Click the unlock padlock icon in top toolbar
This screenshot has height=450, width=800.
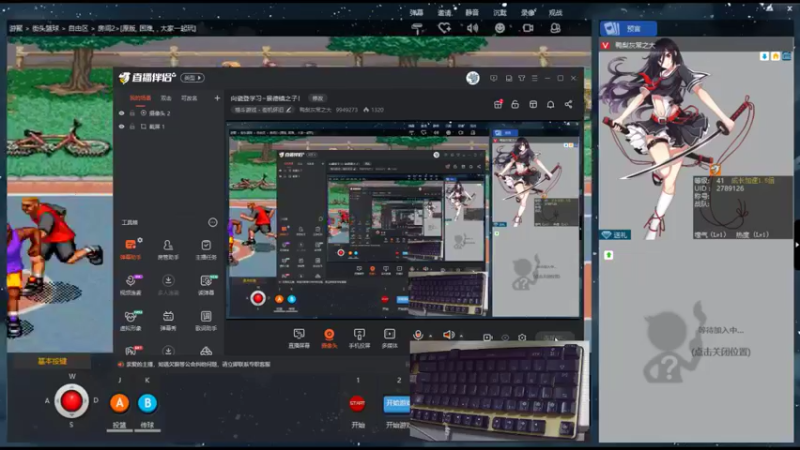(x=515, y=104)
